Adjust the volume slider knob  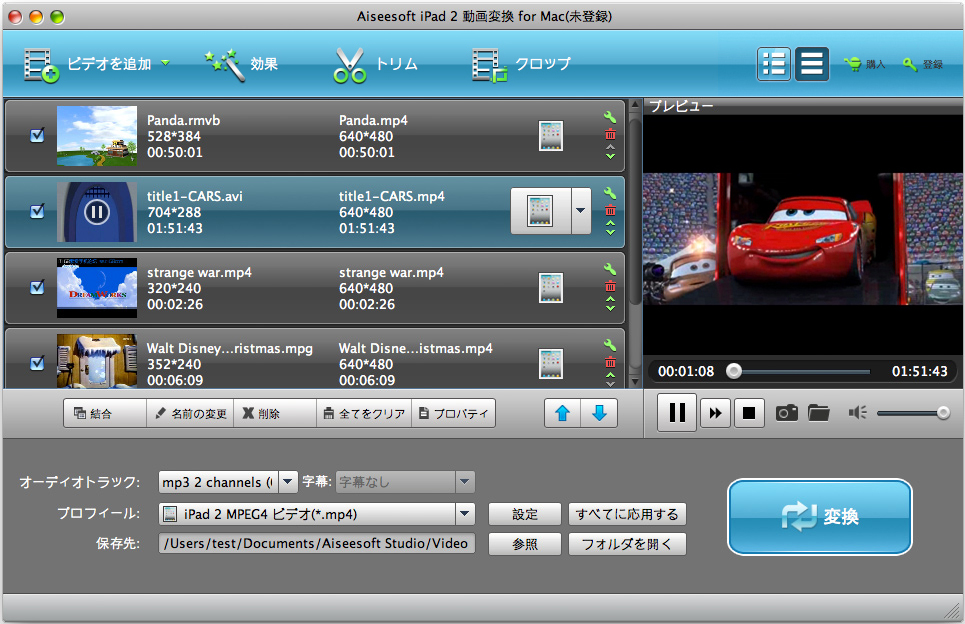pos(943,413)
